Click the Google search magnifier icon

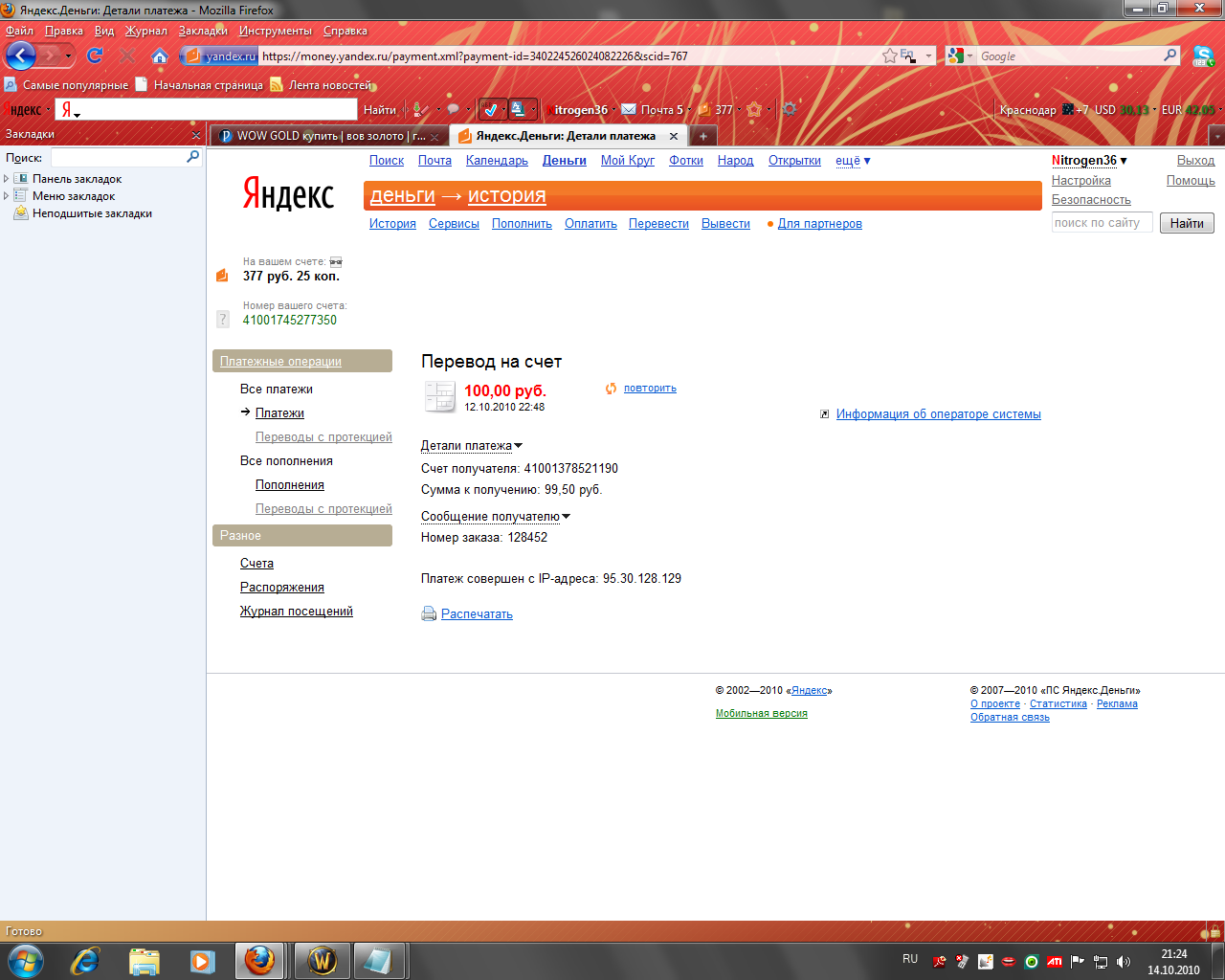1169,56
